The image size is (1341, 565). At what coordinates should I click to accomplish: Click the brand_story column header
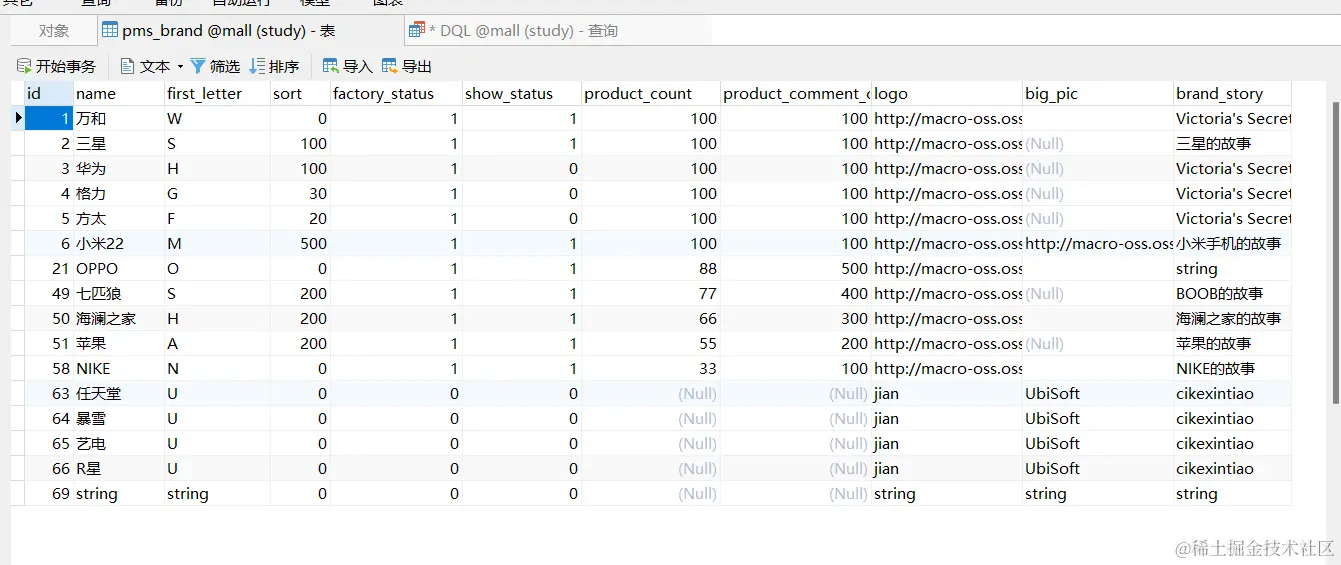[1232, 93]
